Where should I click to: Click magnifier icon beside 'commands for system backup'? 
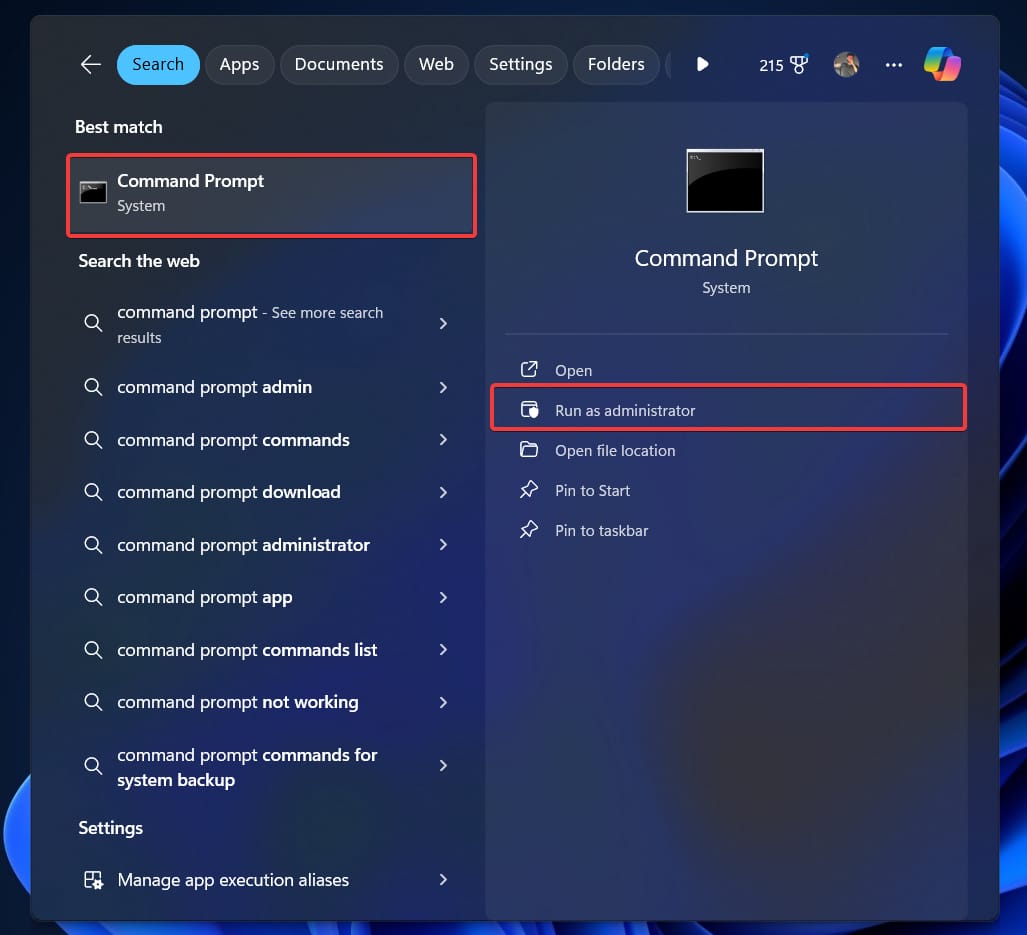tap(93, 765)
